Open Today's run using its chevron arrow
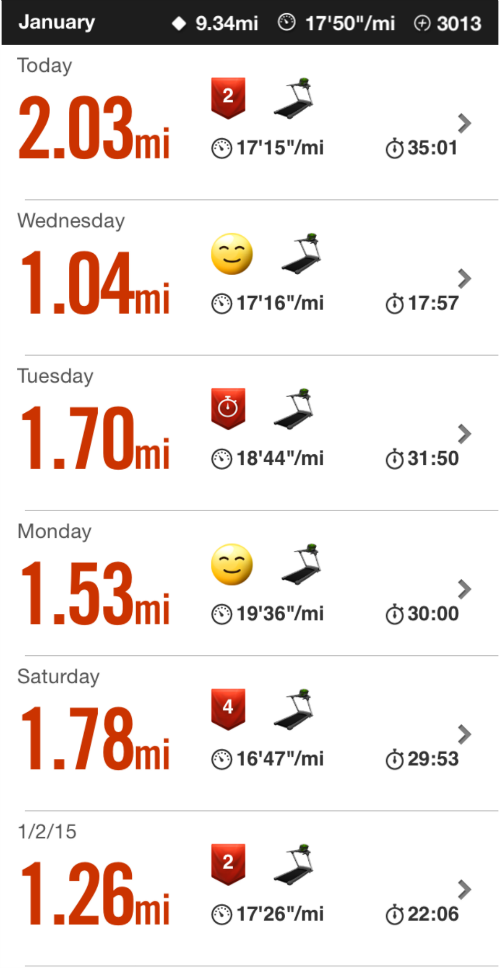The image size is (500, 968). 465,123
